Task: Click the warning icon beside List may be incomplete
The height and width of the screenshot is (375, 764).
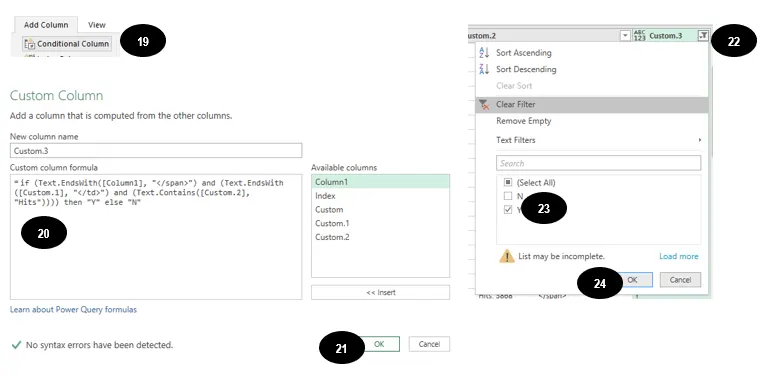Action: (x=507, y=256)
